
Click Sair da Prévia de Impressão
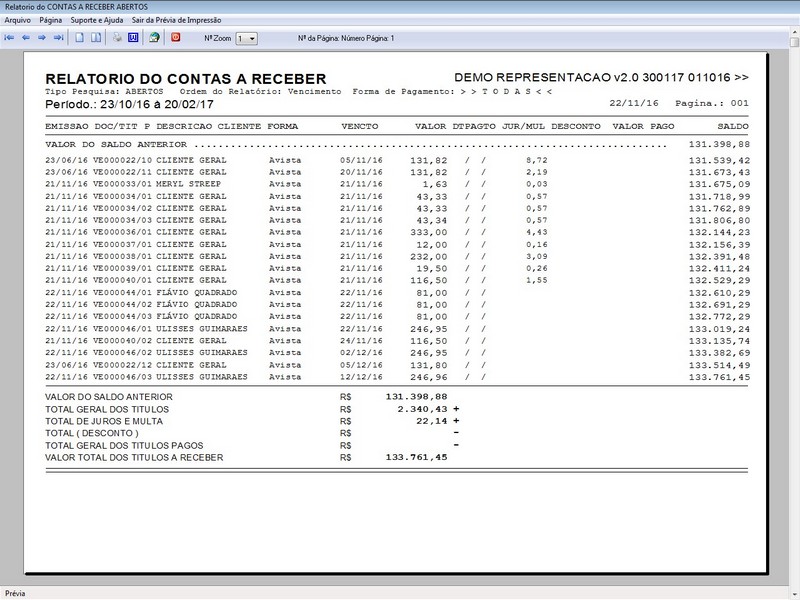click(177, 20)
